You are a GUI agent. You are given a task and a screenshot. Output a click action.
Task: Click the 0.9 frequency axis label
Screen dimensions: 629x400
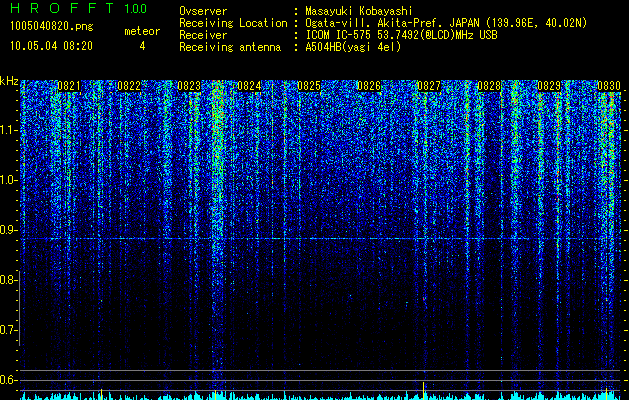pos(8,230)
